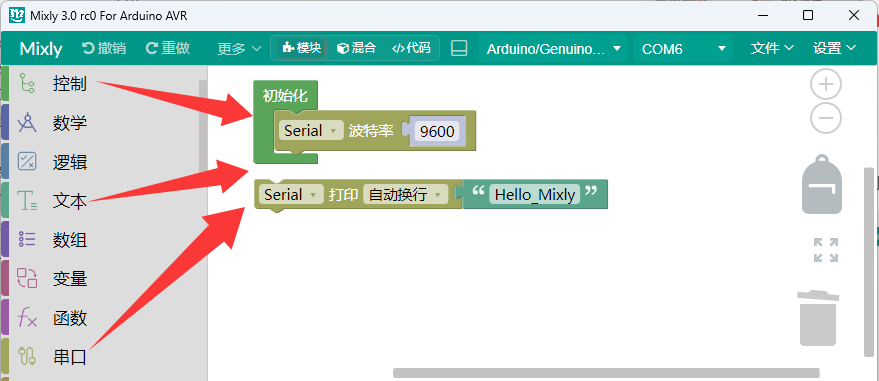Toggle the bottom panel layout icon

[459, 48]
